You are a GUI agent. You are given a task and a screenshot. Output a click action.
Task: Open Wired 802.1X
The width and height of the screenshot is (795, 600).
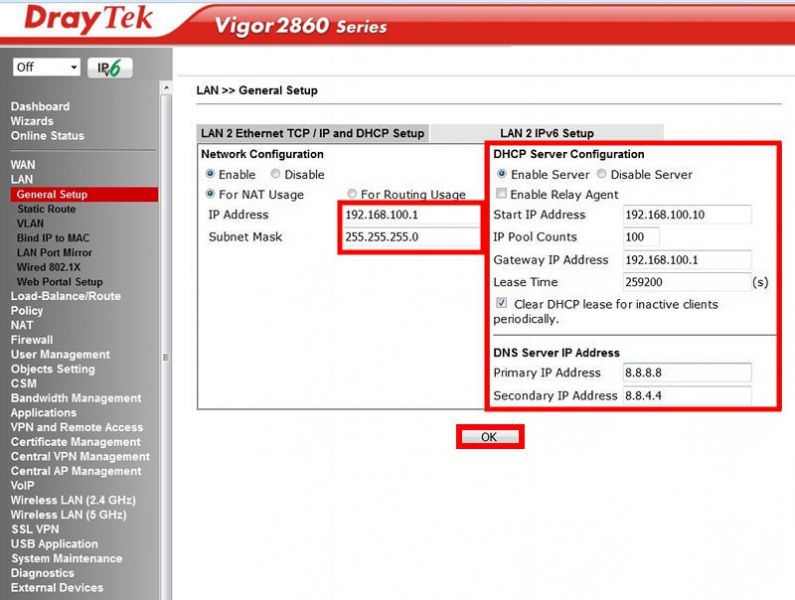[x=49, y=267]
